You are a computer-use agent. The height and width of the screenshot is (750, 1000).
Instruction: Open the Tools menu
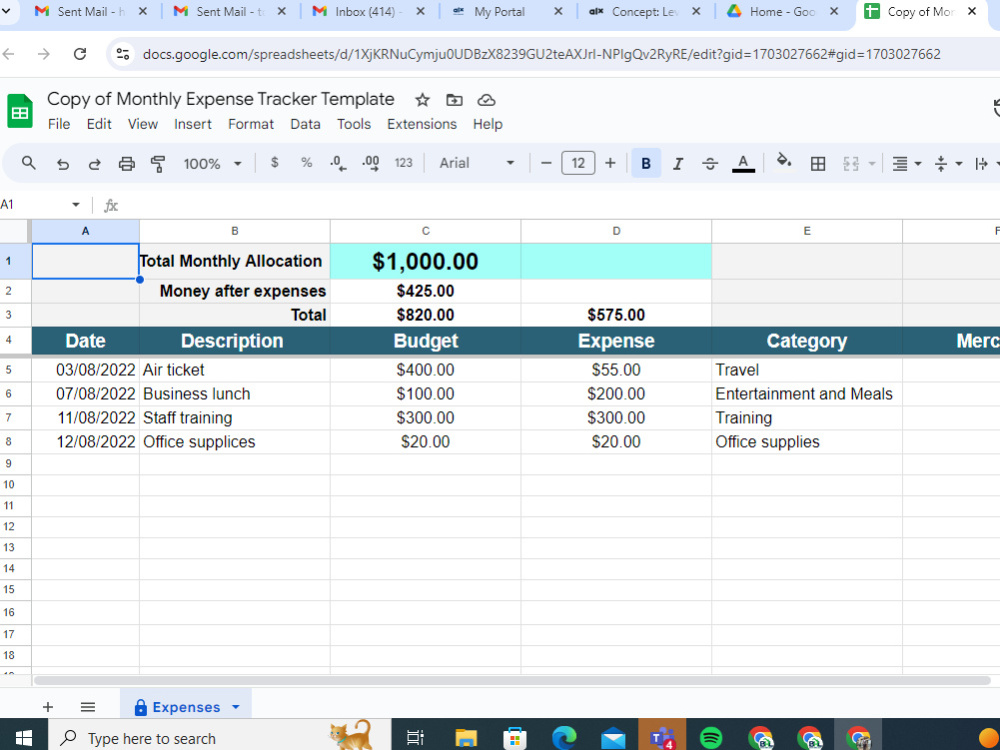tap(354, 124)
